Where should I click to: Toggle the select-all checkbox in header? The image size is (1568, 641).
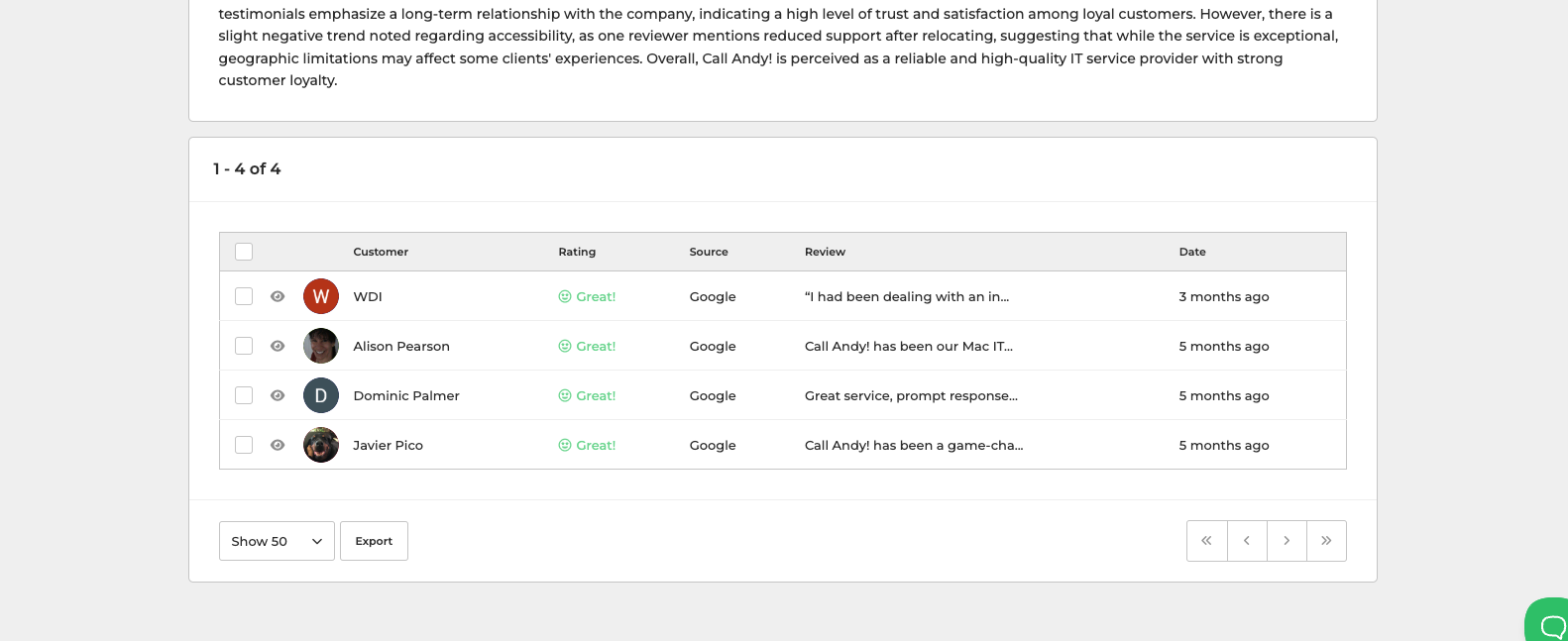pyautogui.click(x=244, y=252)
